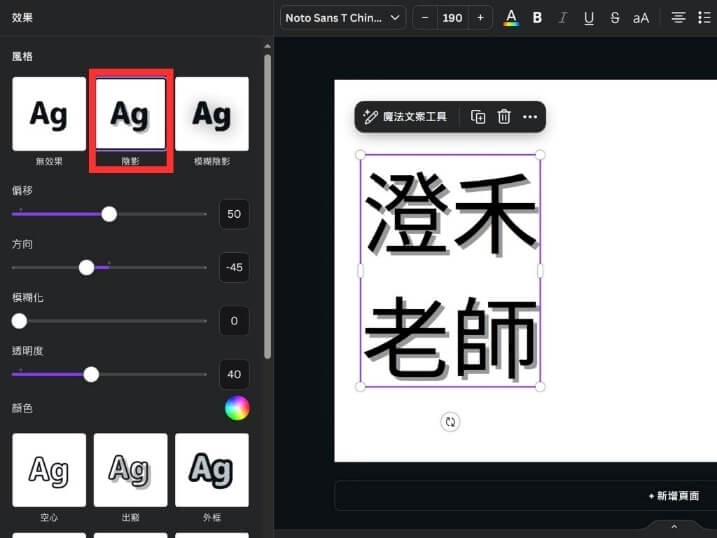This screenshot has width=717, height=538.
Task: Click the text color icon in toolbar
Action: coord(511,17)
